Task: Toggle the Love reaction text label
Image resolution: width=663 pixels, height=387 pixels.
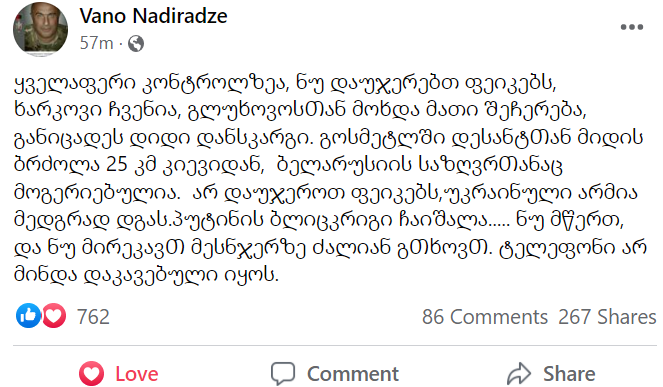Action: [137, 374]
